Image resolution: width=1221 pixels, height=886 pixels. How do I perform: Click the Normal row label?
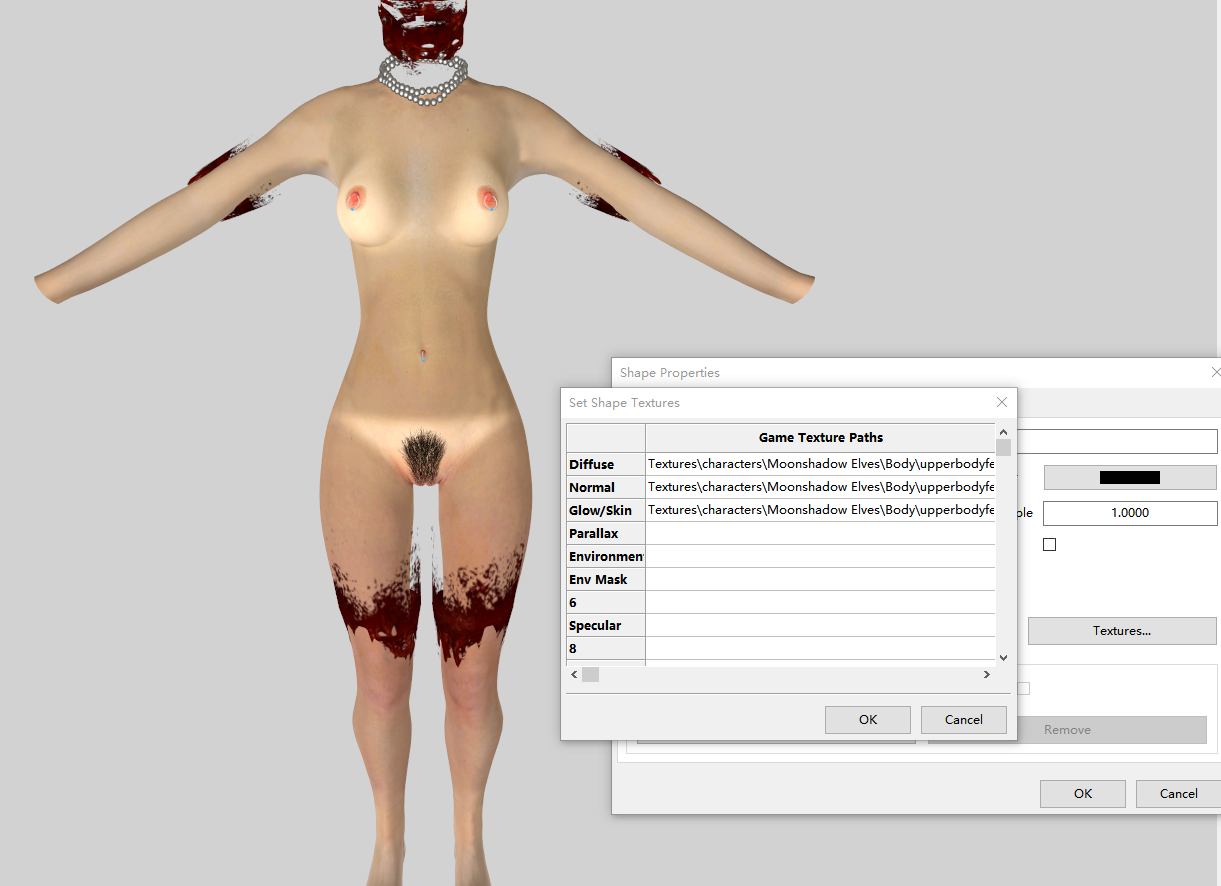click(x=606, y=487)
